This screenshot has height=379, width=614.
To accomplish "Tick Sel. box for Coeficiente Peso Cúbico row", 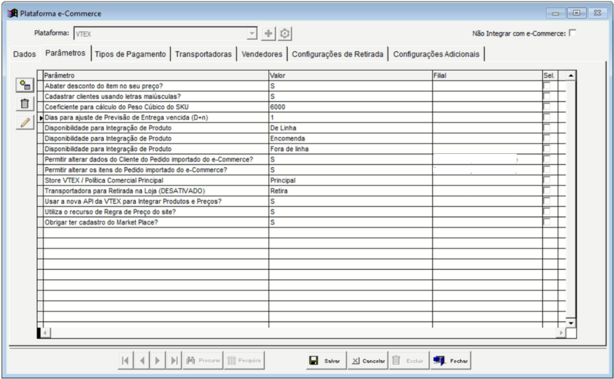I will [547, 107].
